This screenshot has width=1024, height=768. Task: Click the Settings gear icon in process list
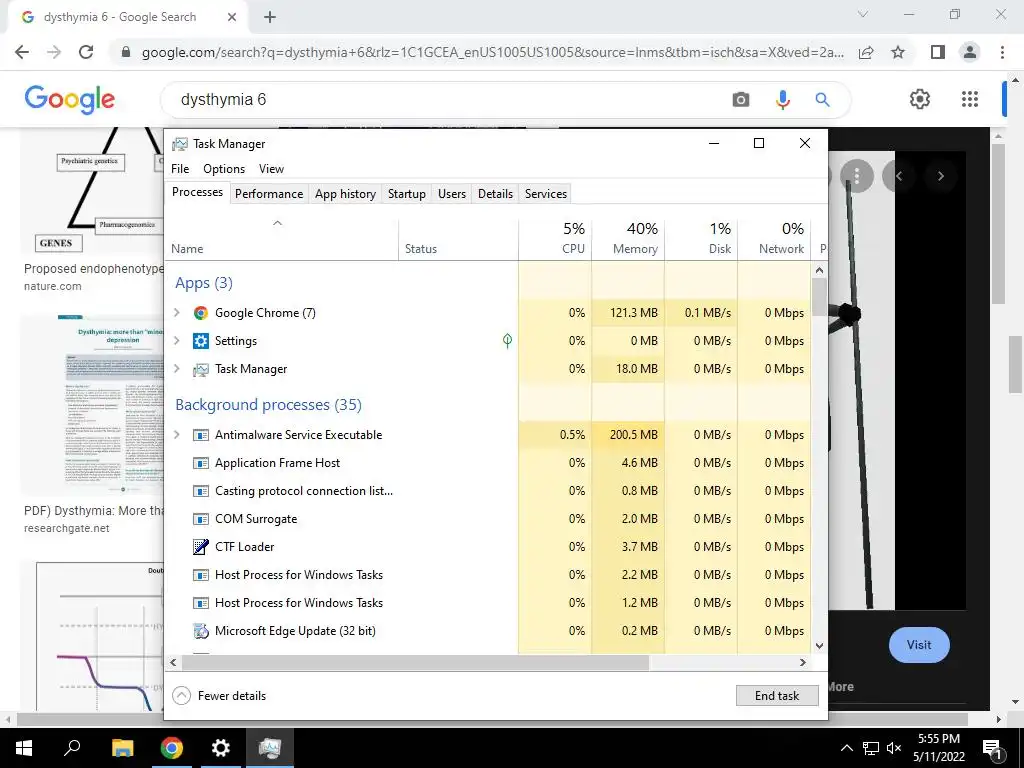click(200, 341)
